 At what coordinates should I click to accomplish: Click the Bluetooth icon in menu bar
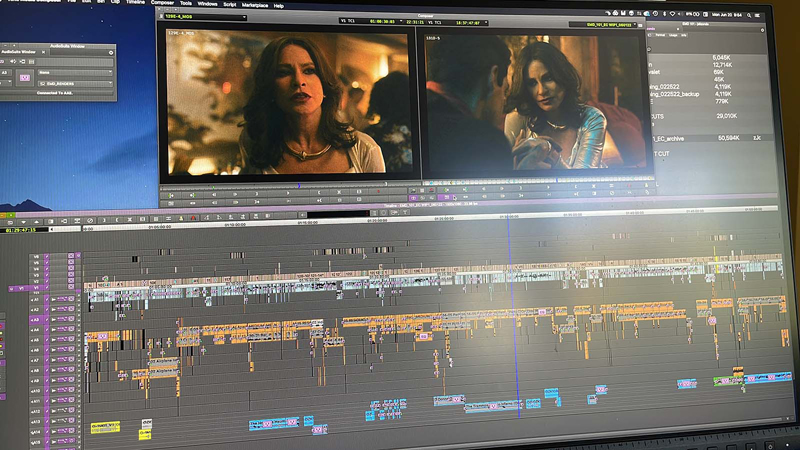pos(664,14)
